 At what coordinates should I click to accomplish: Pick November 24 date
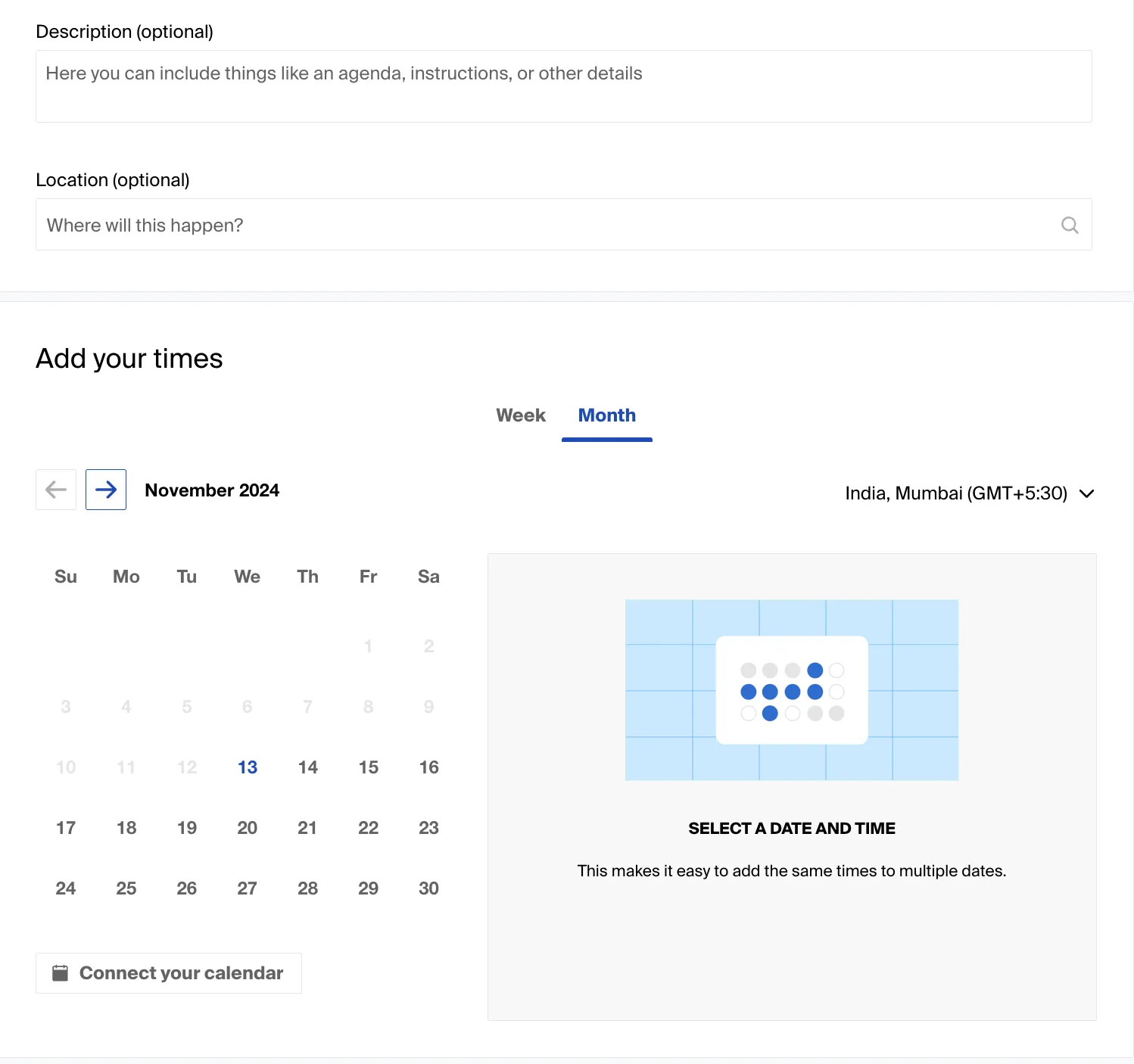coord(66,888)
